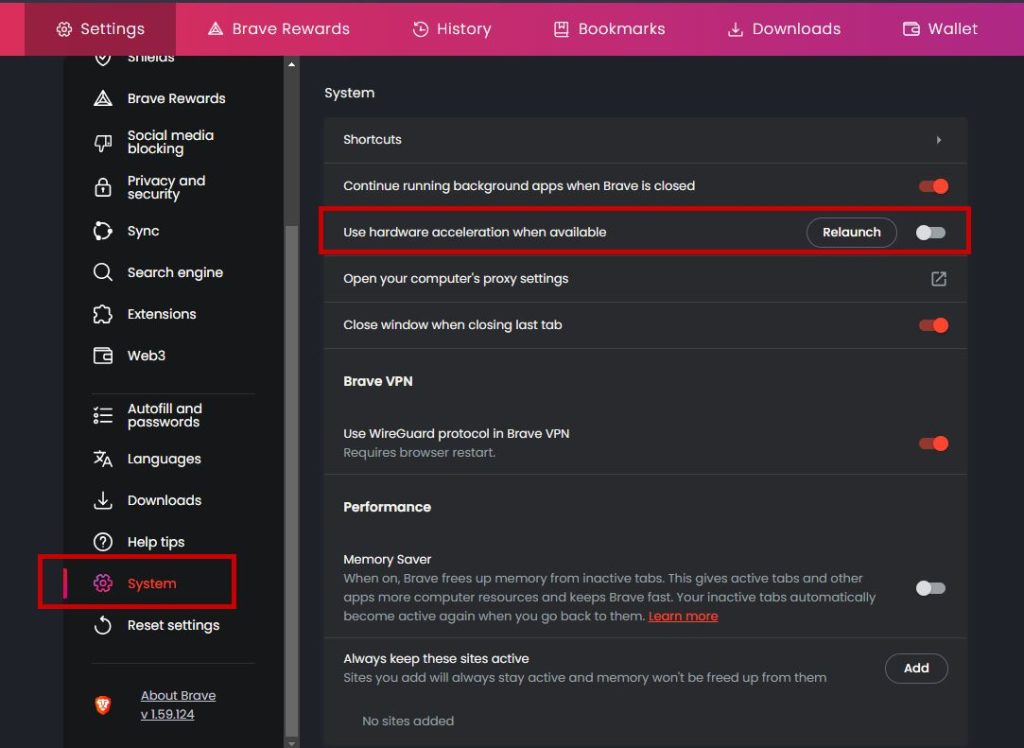Click the Sync circular arrows icon
Image resolution: width=1024 pixels, height=748 pixels.
click(103, 231)
